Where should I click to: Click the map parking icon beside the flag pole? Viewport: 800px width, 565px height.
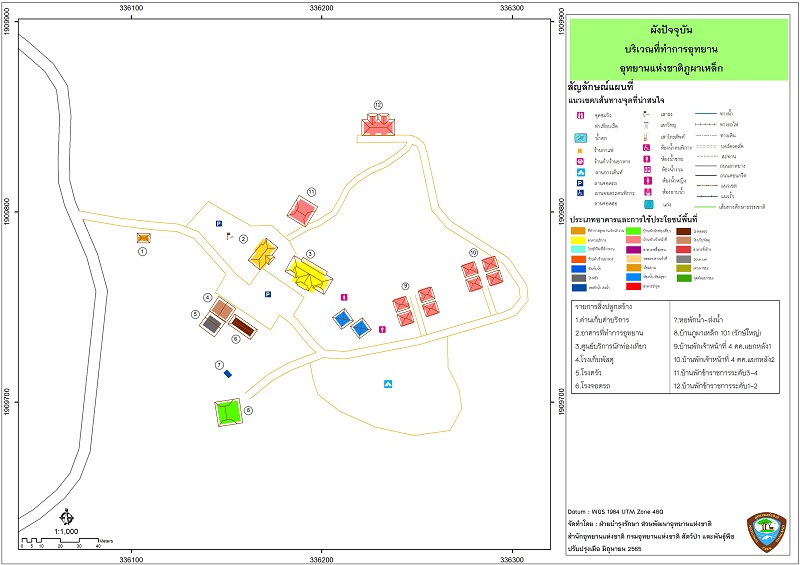pyautogui.click(x=218, y=224)
